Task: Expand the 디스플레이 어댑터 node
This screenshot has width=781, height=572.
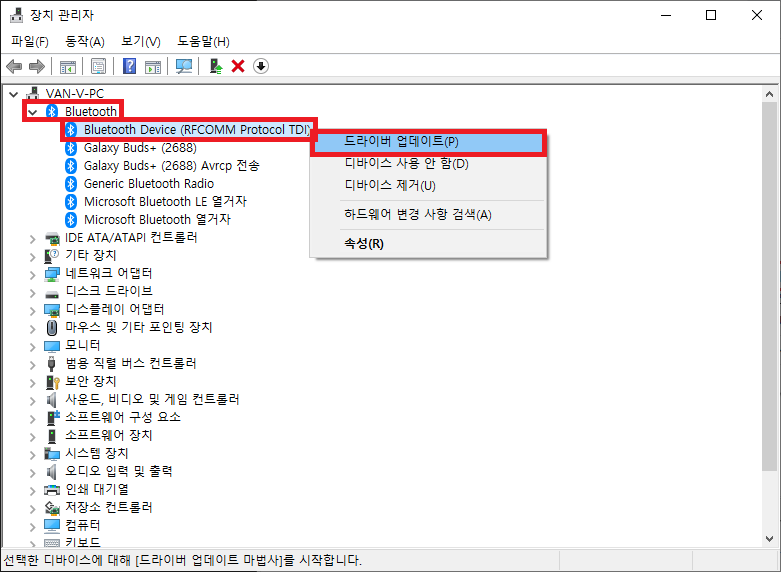Action: pos(33,311)
